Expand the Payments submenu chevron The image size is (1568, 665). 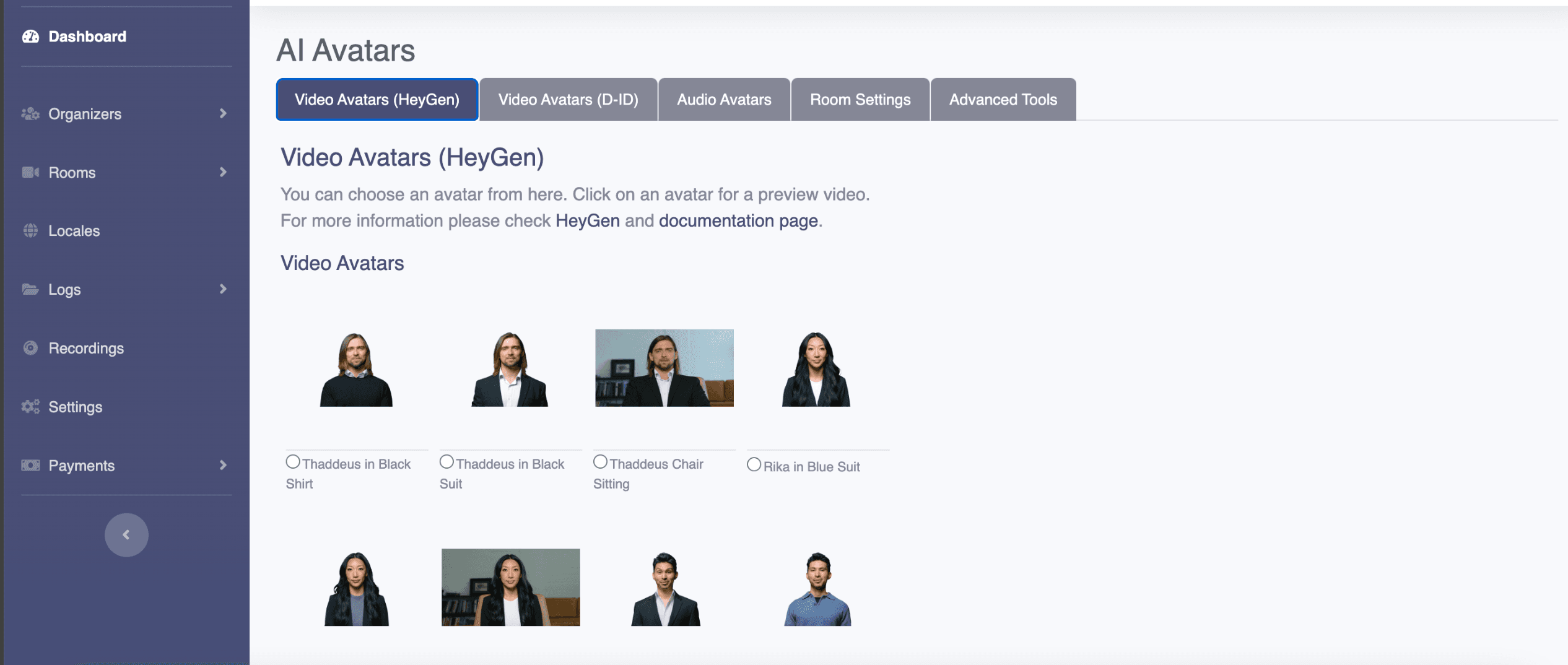click(223, 465)
